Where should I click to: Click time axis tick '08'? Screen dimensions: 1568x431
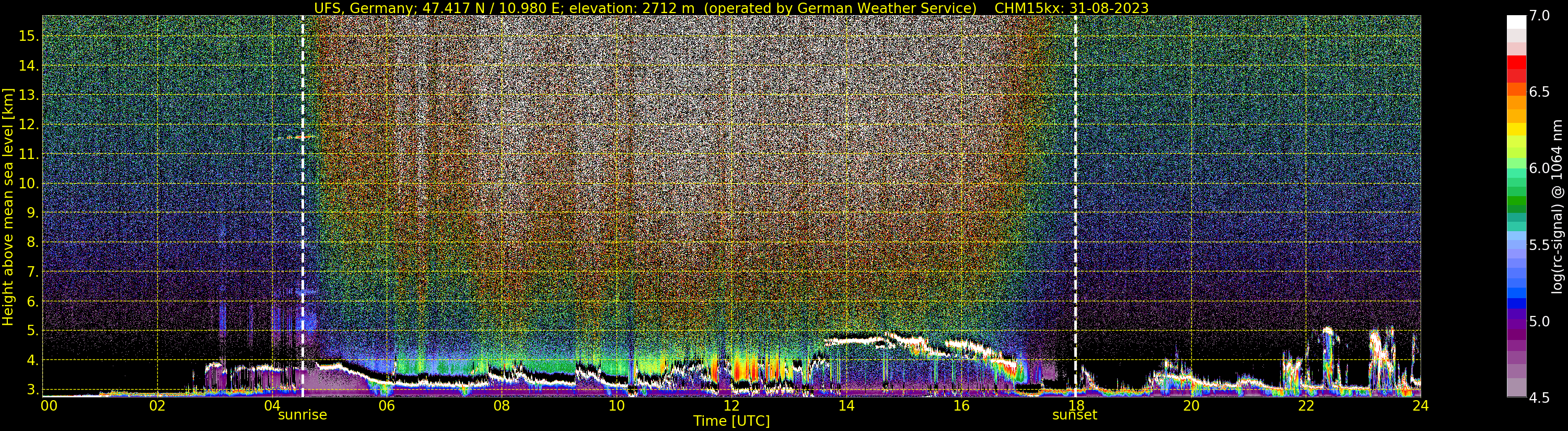[502, 405]
